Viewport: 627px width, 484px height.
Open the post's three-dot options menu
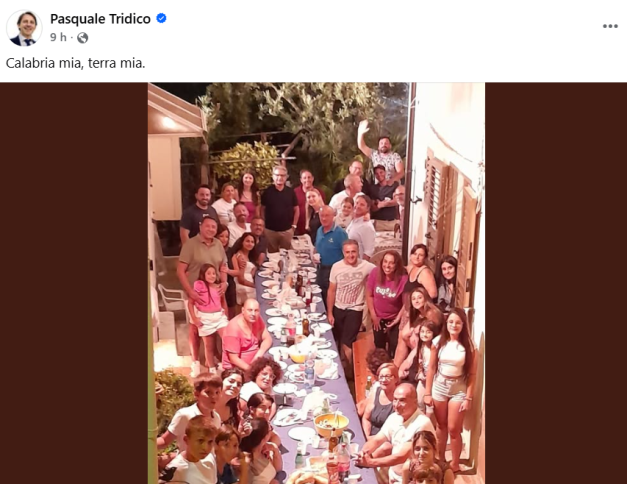[610, 26]
